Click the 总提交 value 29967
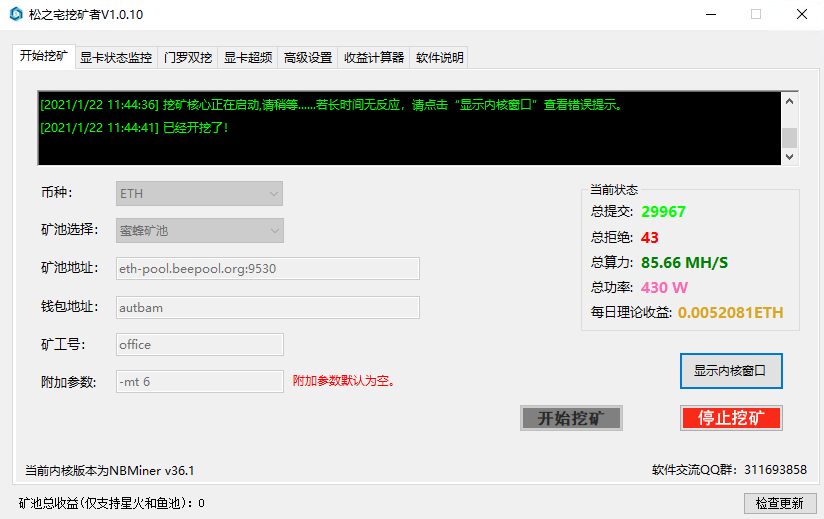 click(663, 212)
